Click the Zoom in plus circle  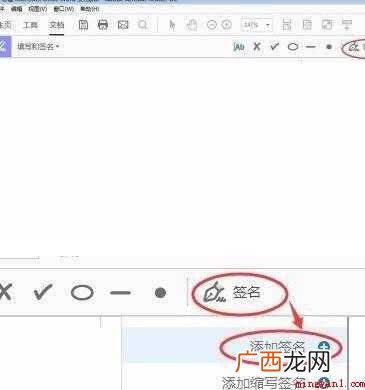tap(227, 25)
